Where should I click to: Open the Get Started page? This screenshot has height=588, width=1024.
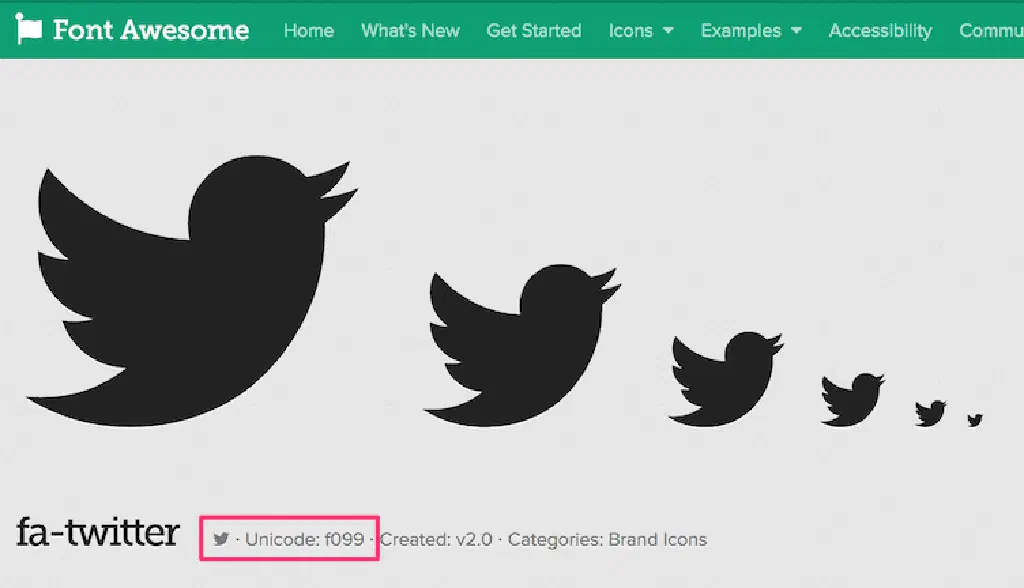(x=533, y=31)
